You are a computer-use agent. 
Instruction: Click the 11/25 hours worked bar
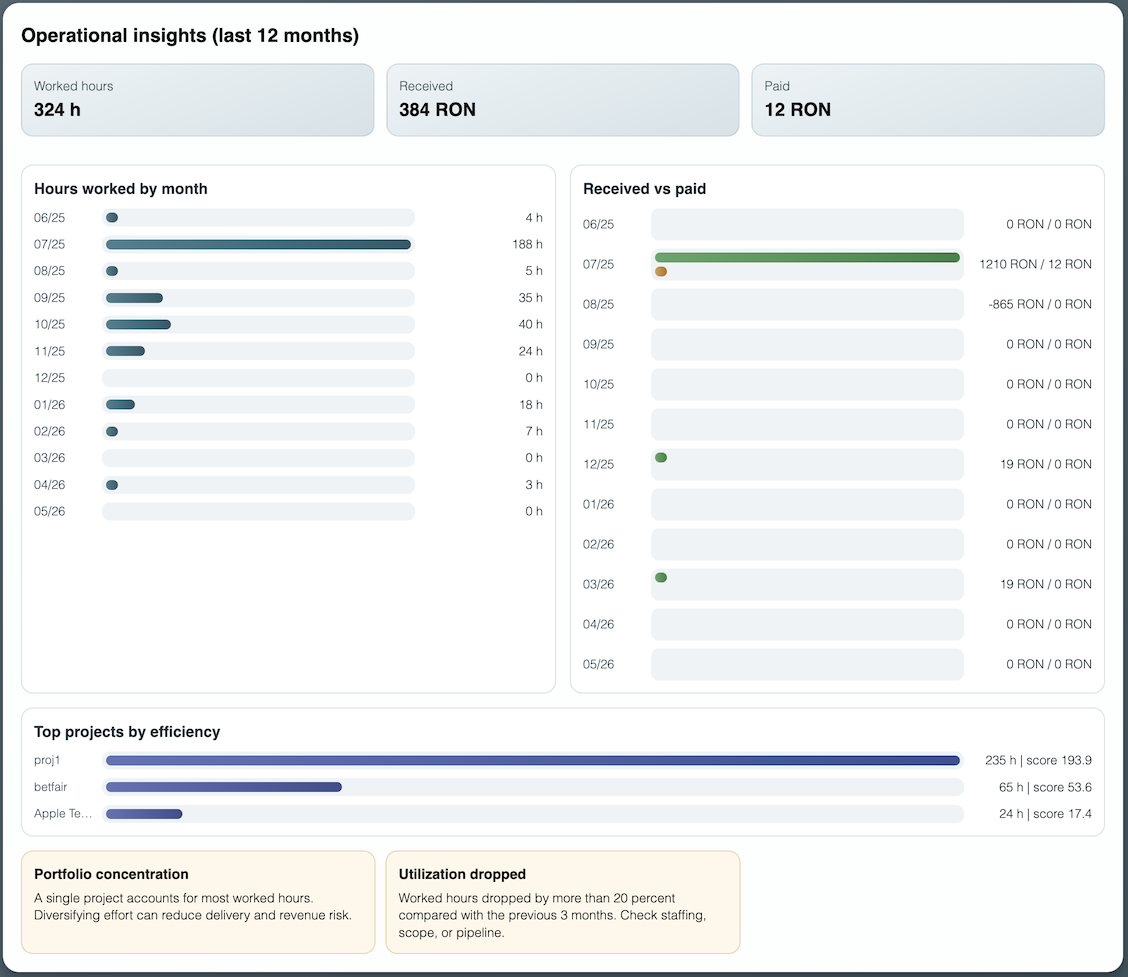[125, 351]
